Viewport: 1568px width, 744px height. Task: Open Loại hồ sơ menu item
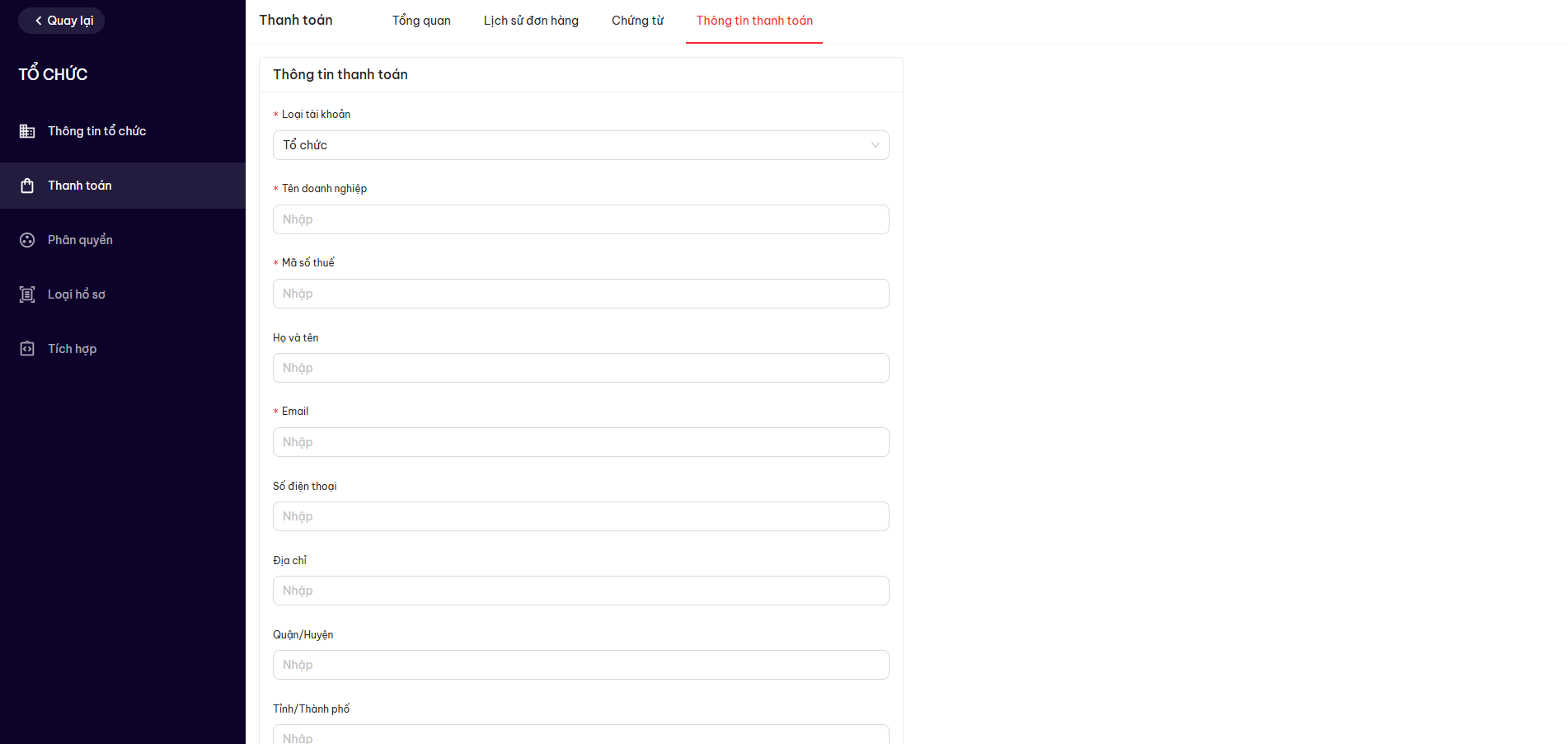tap(123, 294)
